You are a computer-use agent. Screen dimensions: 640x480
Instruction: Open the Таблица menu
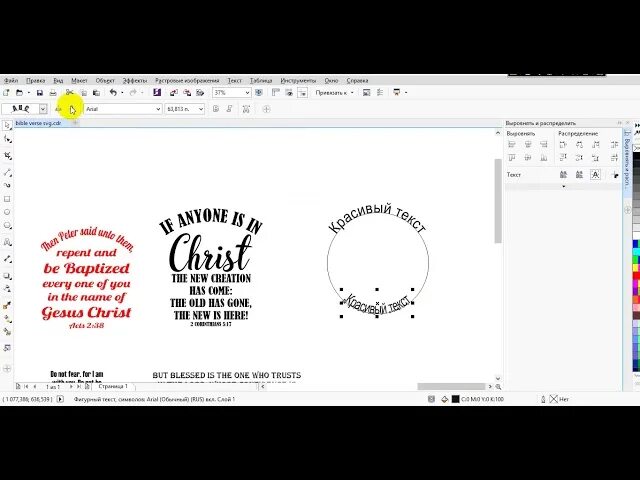tap(261, 80)
